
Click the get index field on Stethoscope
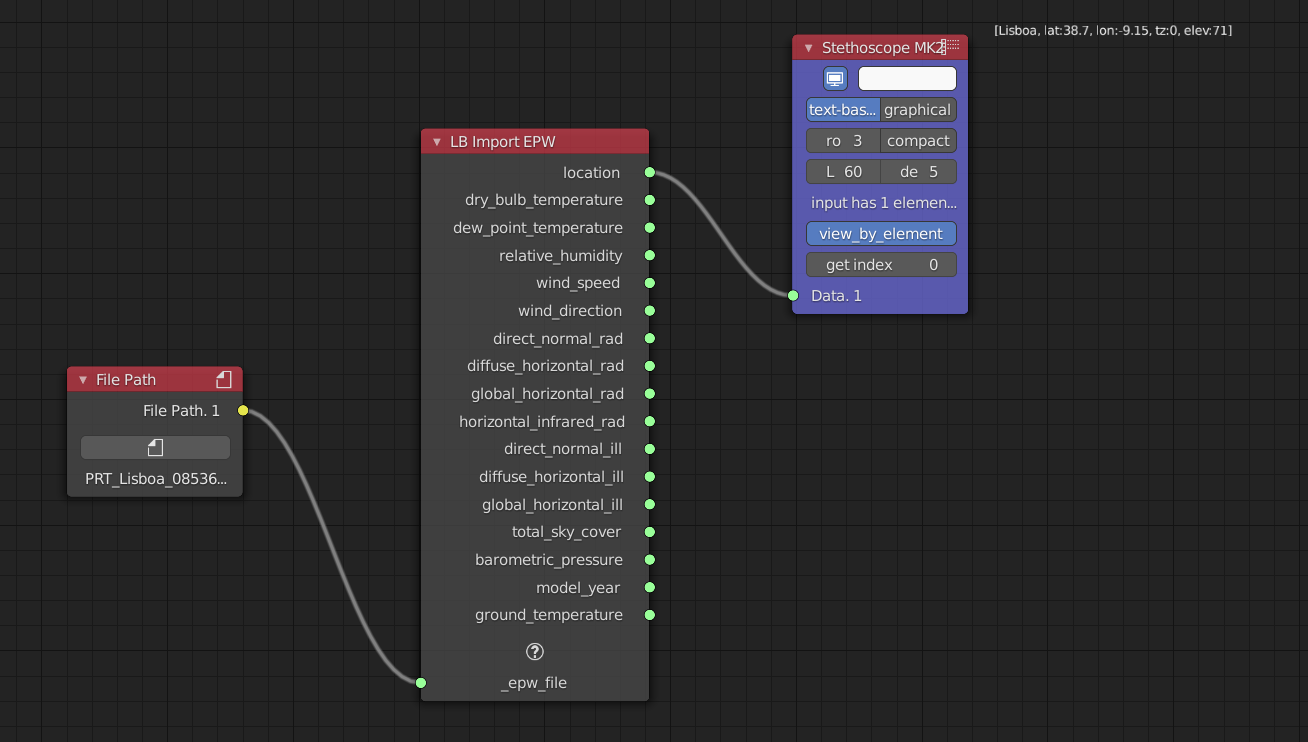point(881,264)
